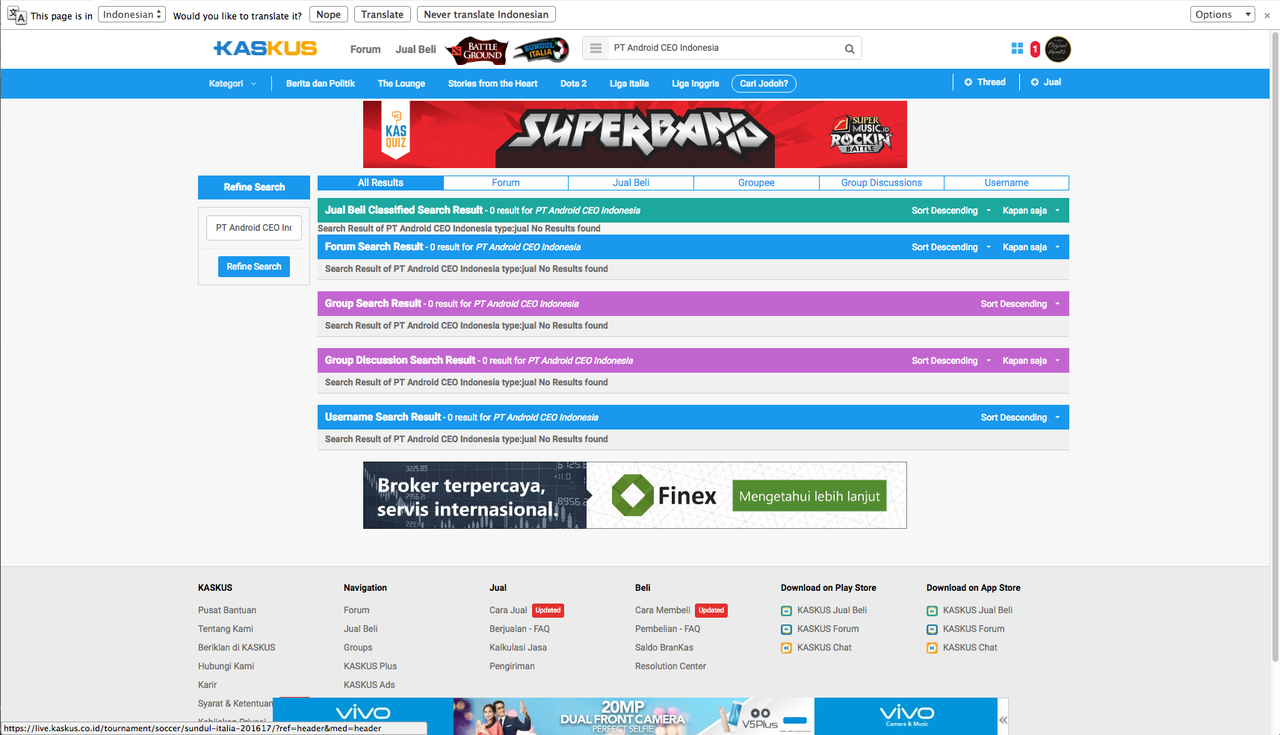The image size is (1280, 735).
Task: Click the KASKUS Chat Play Store icon
Action: (787, 648)
